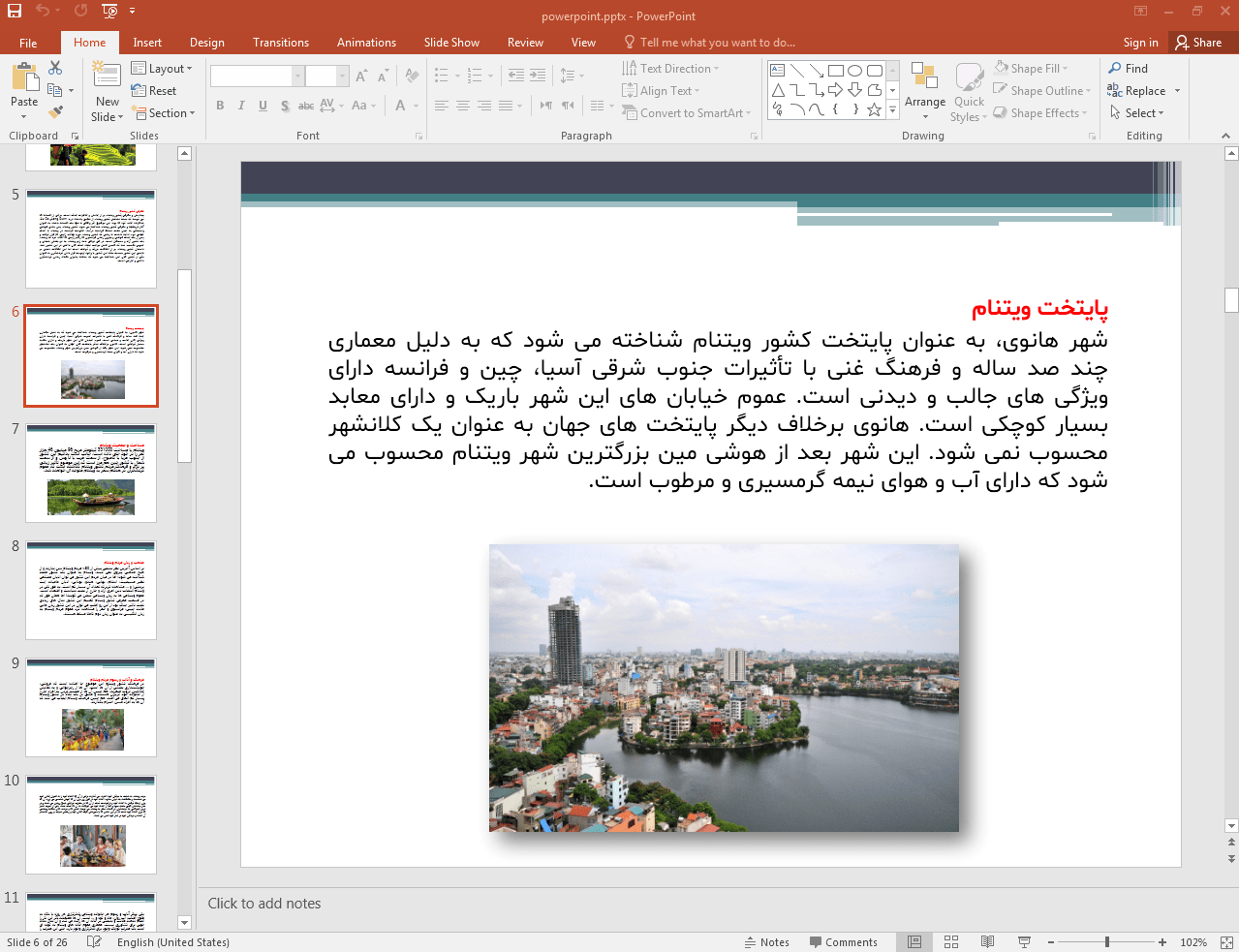This screenshot has width=1239, height=952.
Task: Switch to Slide Sorter view
Action: [950, 941]
